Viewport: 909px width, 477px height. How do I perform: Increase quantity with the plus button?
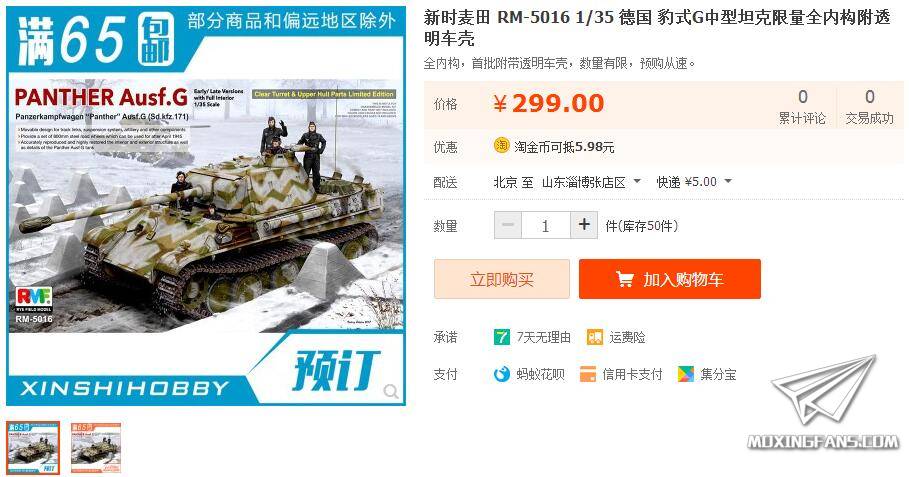tap(584, 225)
